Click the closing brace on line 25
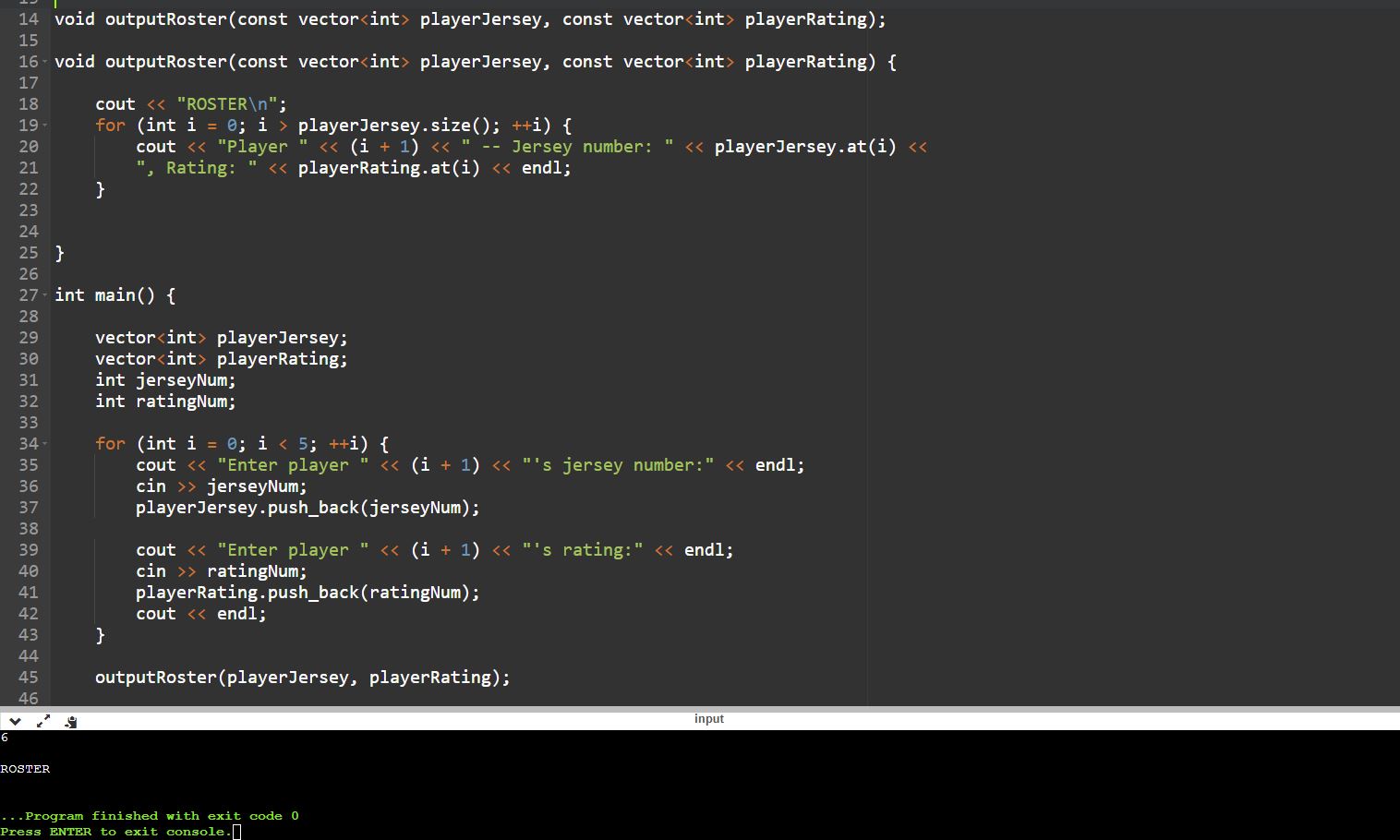The width and height of the screenshot is (1400, 840). click(x=60, y=253)
